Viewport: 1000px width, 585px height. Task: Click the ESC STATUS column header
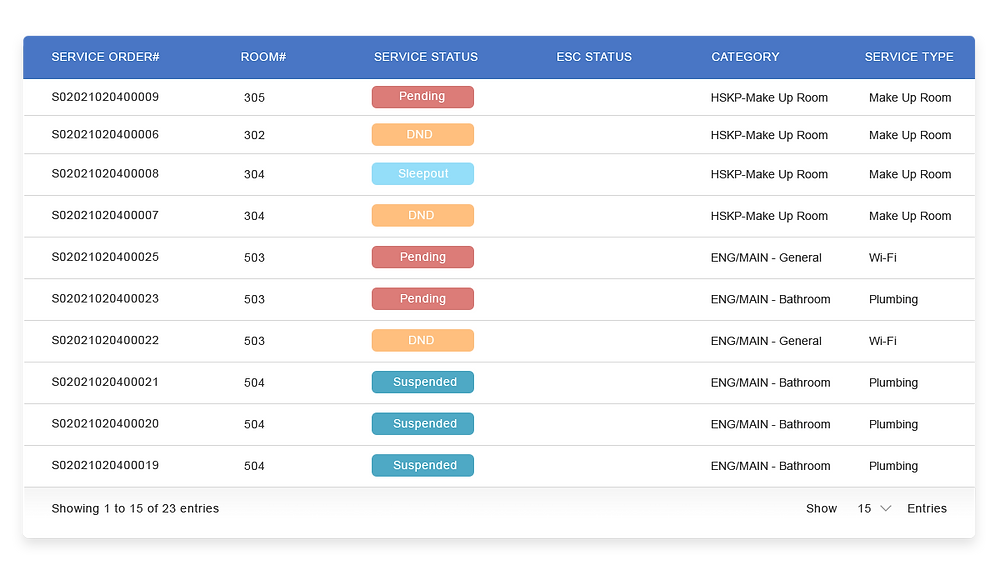(594, 57)
